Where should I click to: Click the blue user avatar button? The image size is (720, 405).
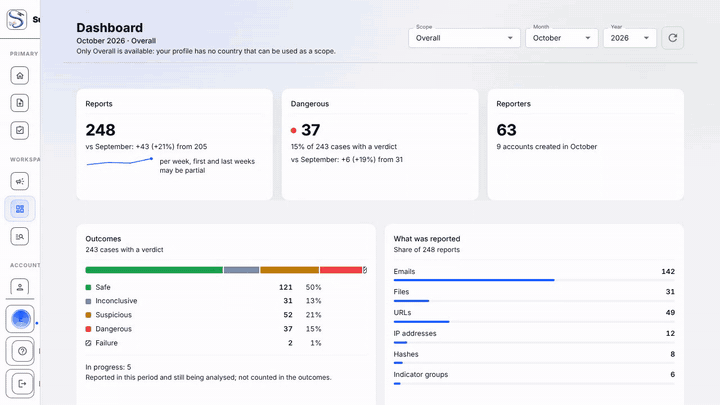click(x=20, y=319)
